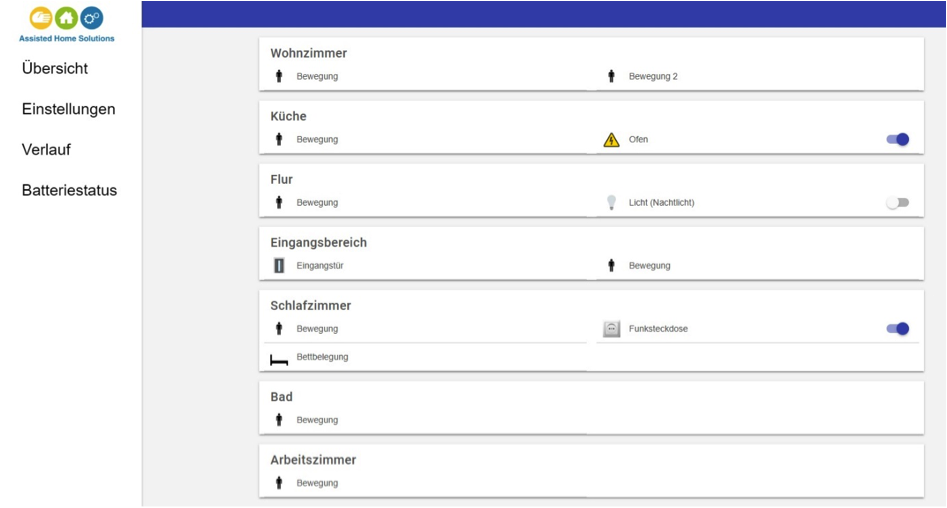Click the Bad motion person icon
The height and width of the screenshot is (508, 947).
click(279, 420)
